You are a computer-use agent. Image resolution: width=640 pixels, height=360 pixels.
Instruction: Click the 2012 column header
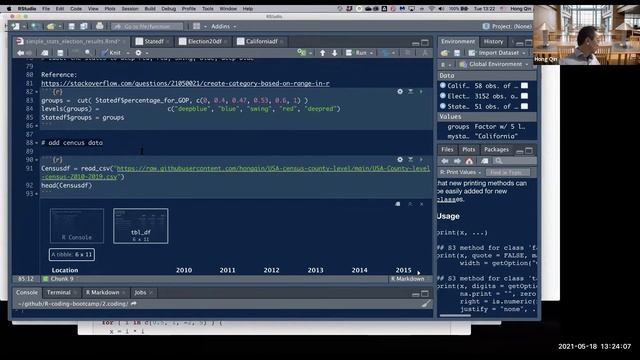[x=271, y=270]
